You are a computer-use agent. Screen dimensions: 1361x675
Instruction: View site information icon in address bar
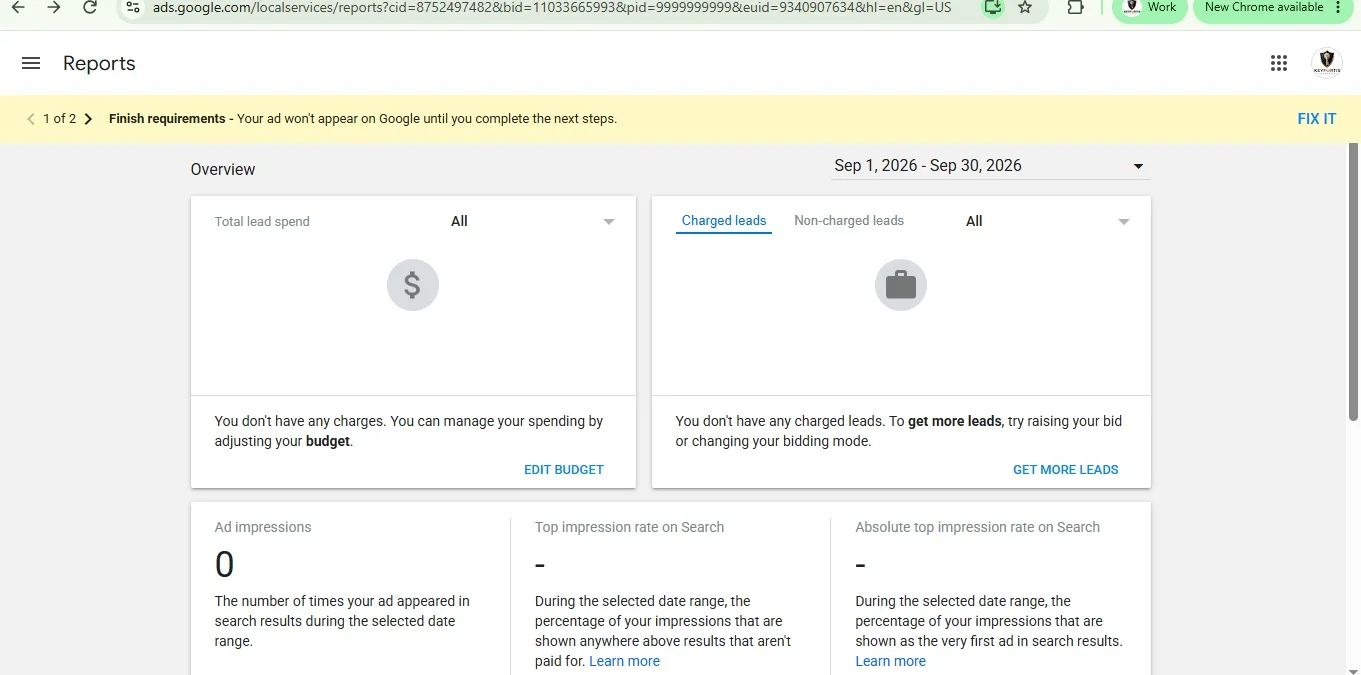133,7
